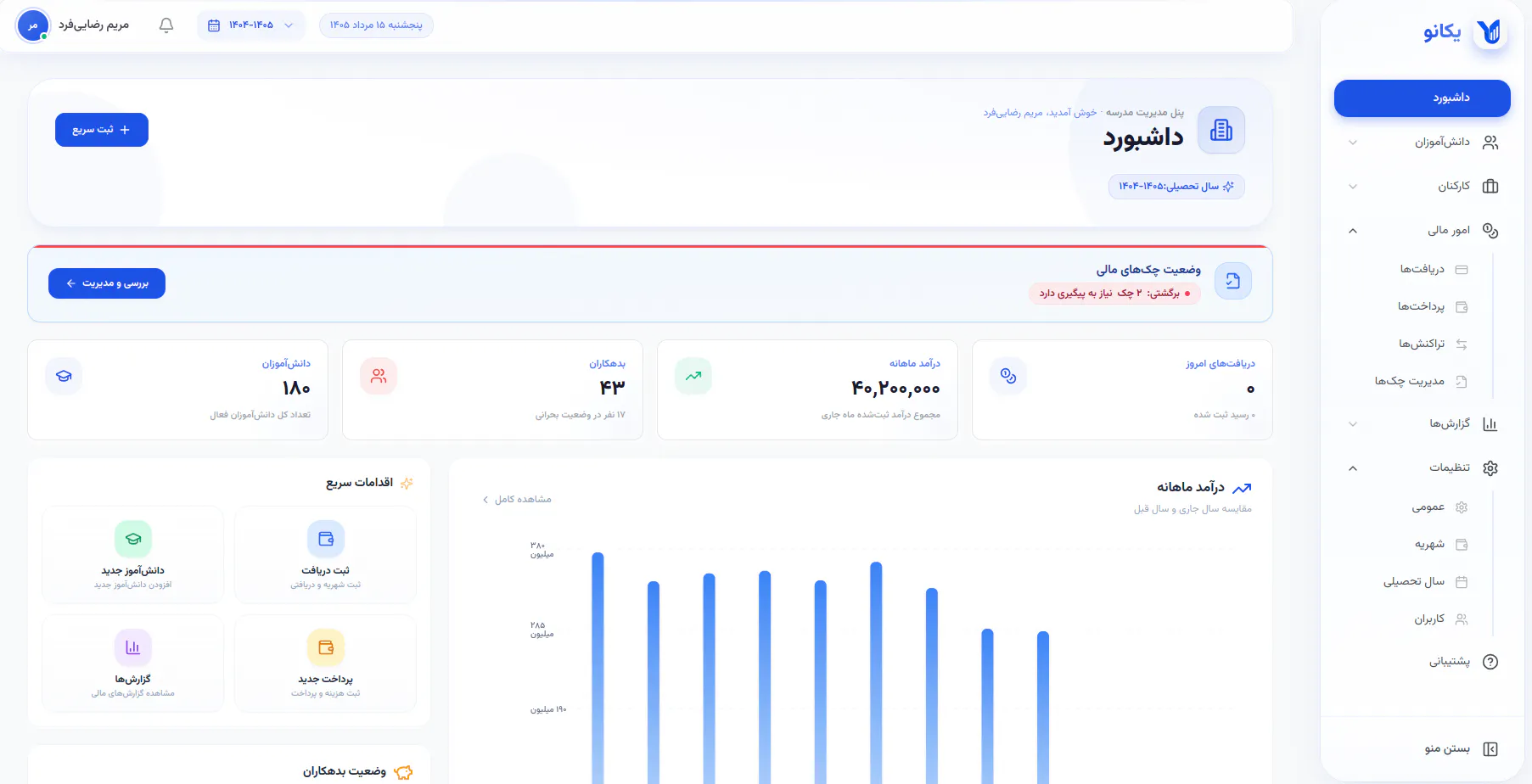Click new payment (پرداخت جدید) quick action
The height and width of the screenshot is (784, 1532).
(x=325, y=664)
